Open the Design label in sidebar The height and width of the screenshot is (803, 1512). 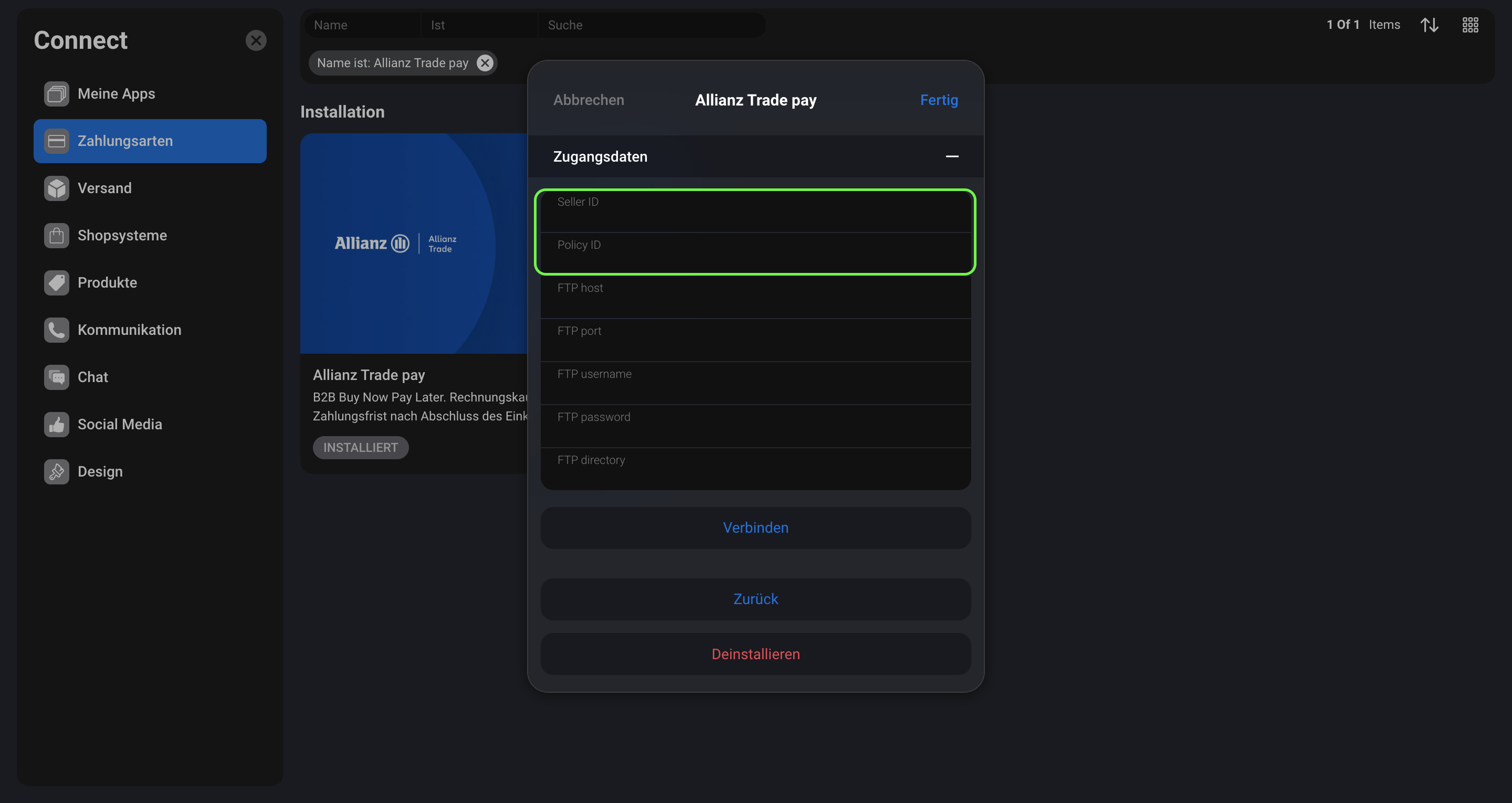coord(100,472)
